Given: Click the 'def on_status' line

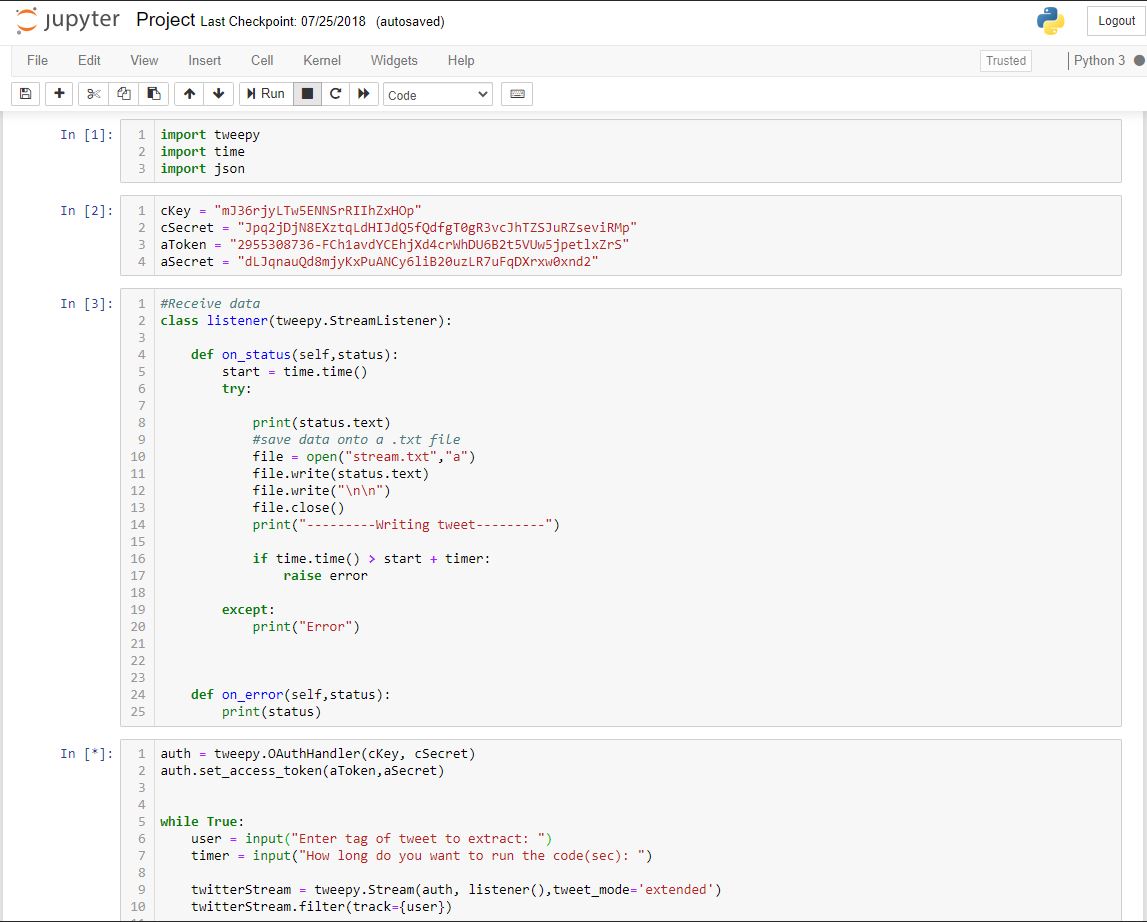Looking at the screenshot, I should point(295,355).
